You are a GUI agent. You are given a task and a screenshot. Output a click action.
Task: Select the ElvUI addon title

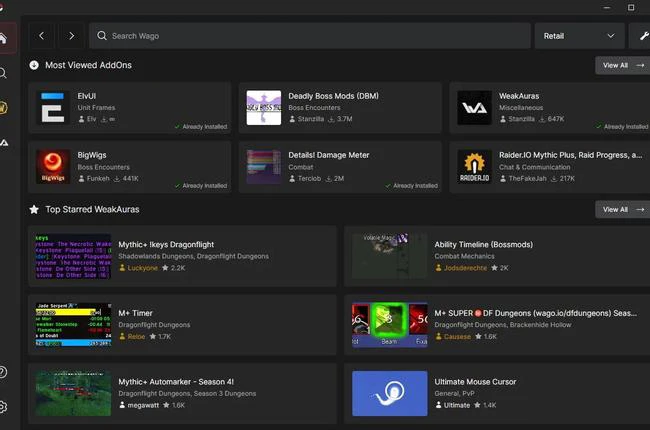87,96
